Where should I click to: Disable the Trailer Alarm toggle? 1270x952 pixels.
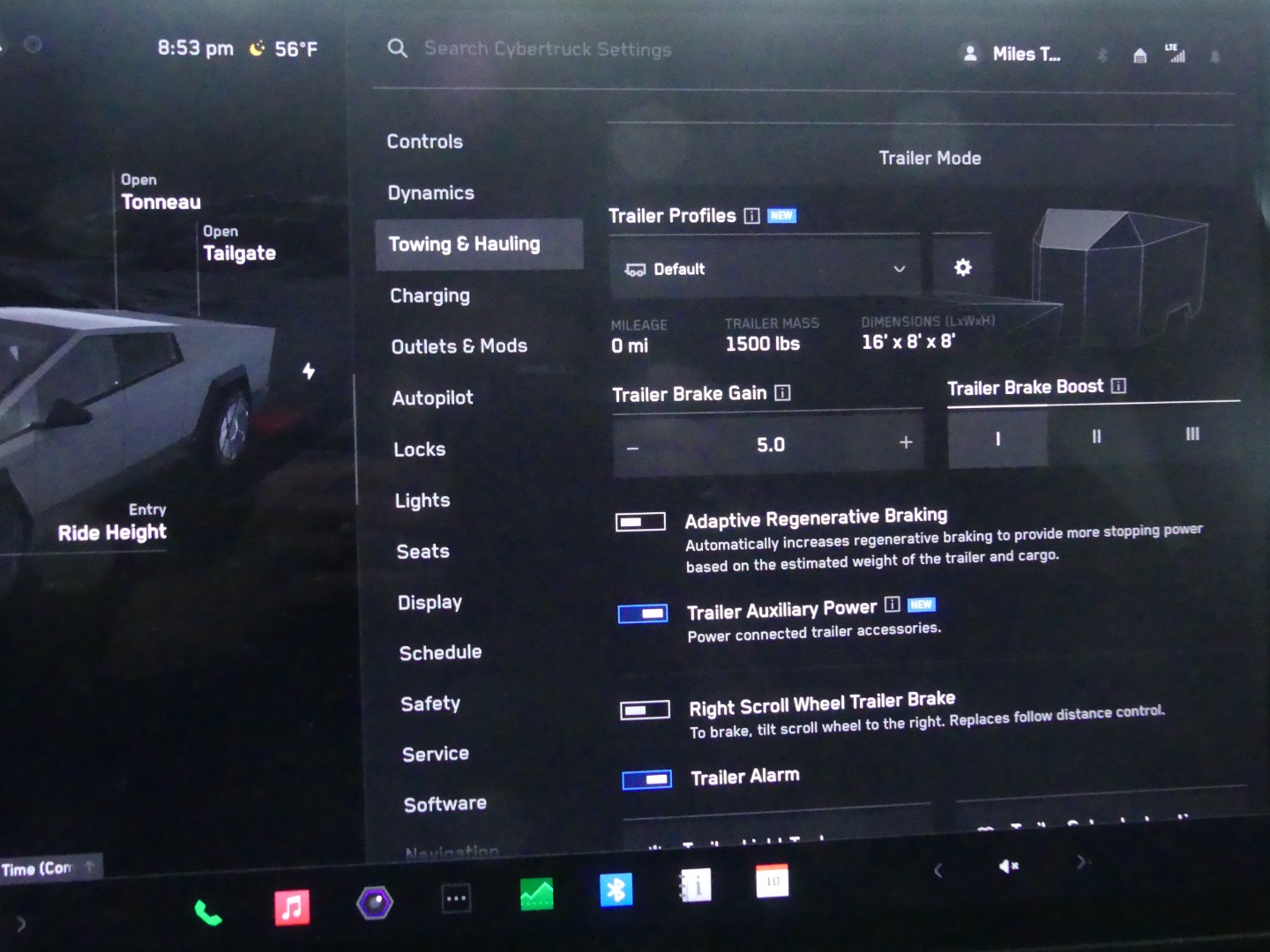[646, 779]
